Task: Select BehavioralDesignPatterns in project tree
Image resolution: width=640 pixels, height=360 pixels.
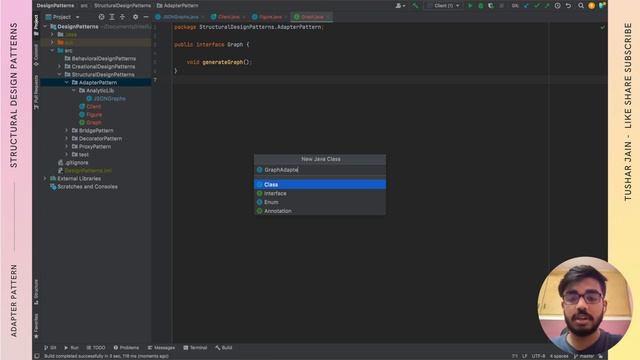Action: (x=104, y=59)
